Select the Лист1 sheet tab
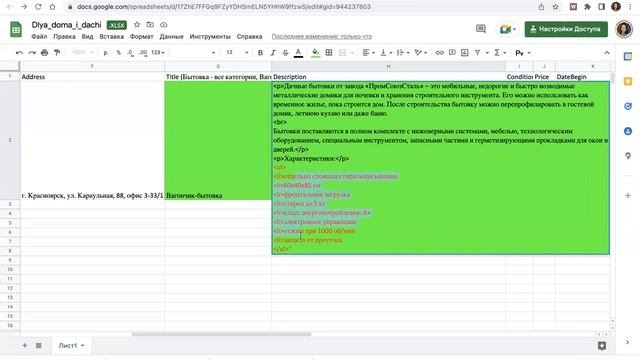Screen dimensions: 640x360 [71, 345]
